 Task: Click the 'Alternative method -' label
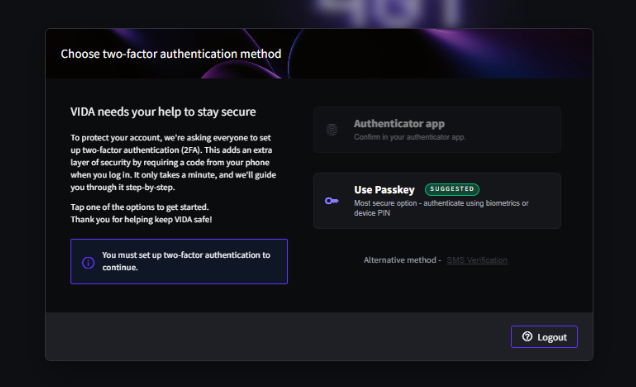pos(402,260)
